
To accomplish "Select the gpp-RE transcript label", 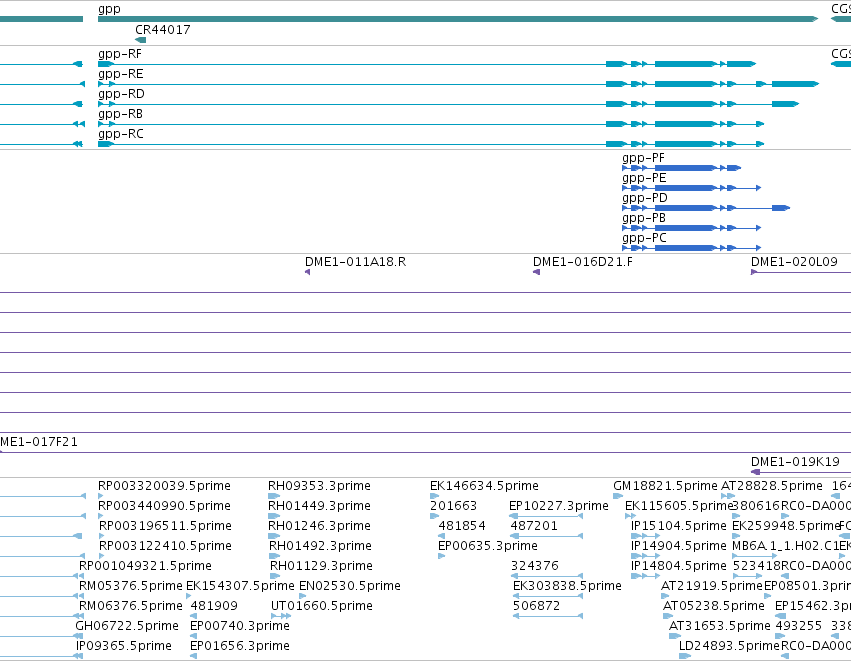I will pos(120,74).
